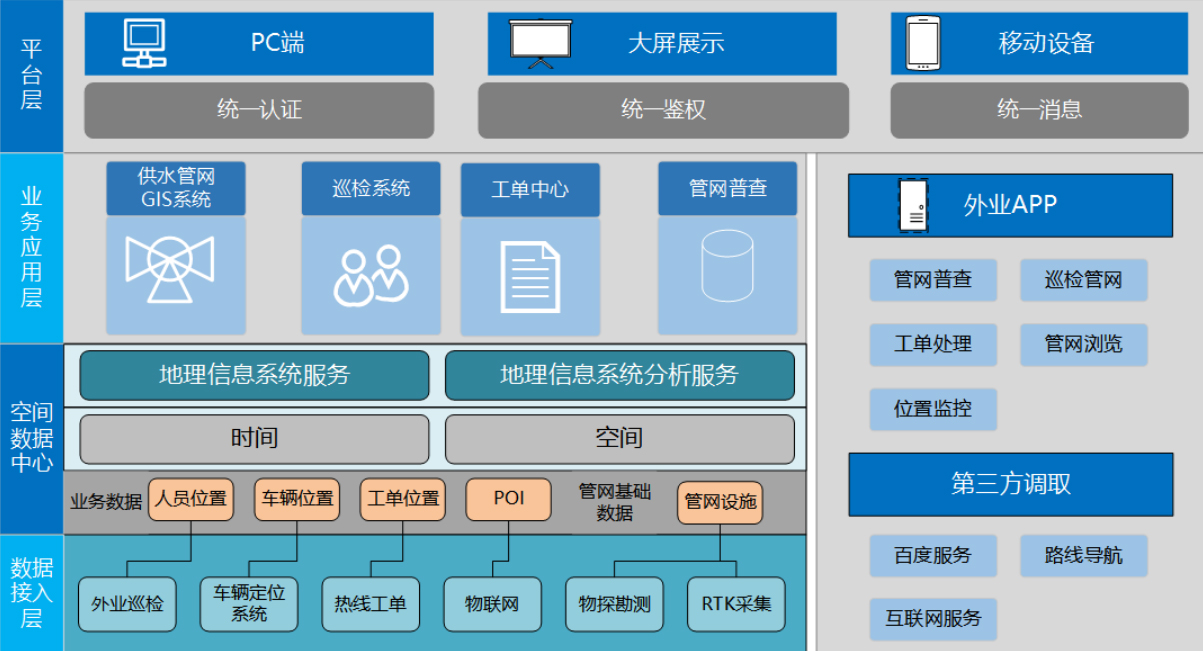Click the 管网普查 database cylinder icon
This screenshot has width=1203, height=651.
click(727, 266)
